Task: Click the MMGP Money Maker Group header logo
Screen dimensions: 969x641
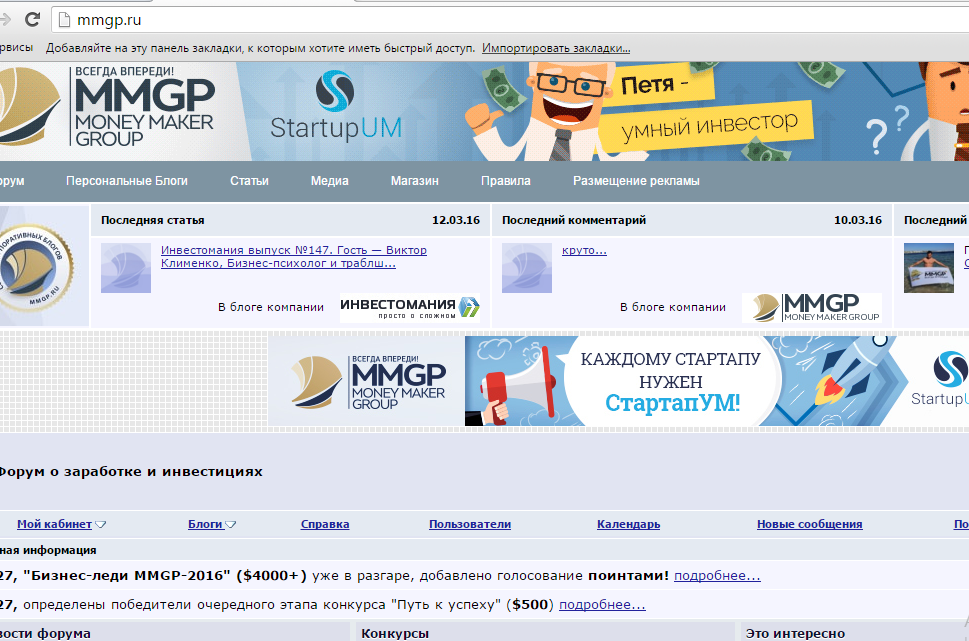Action: [108, 108]
